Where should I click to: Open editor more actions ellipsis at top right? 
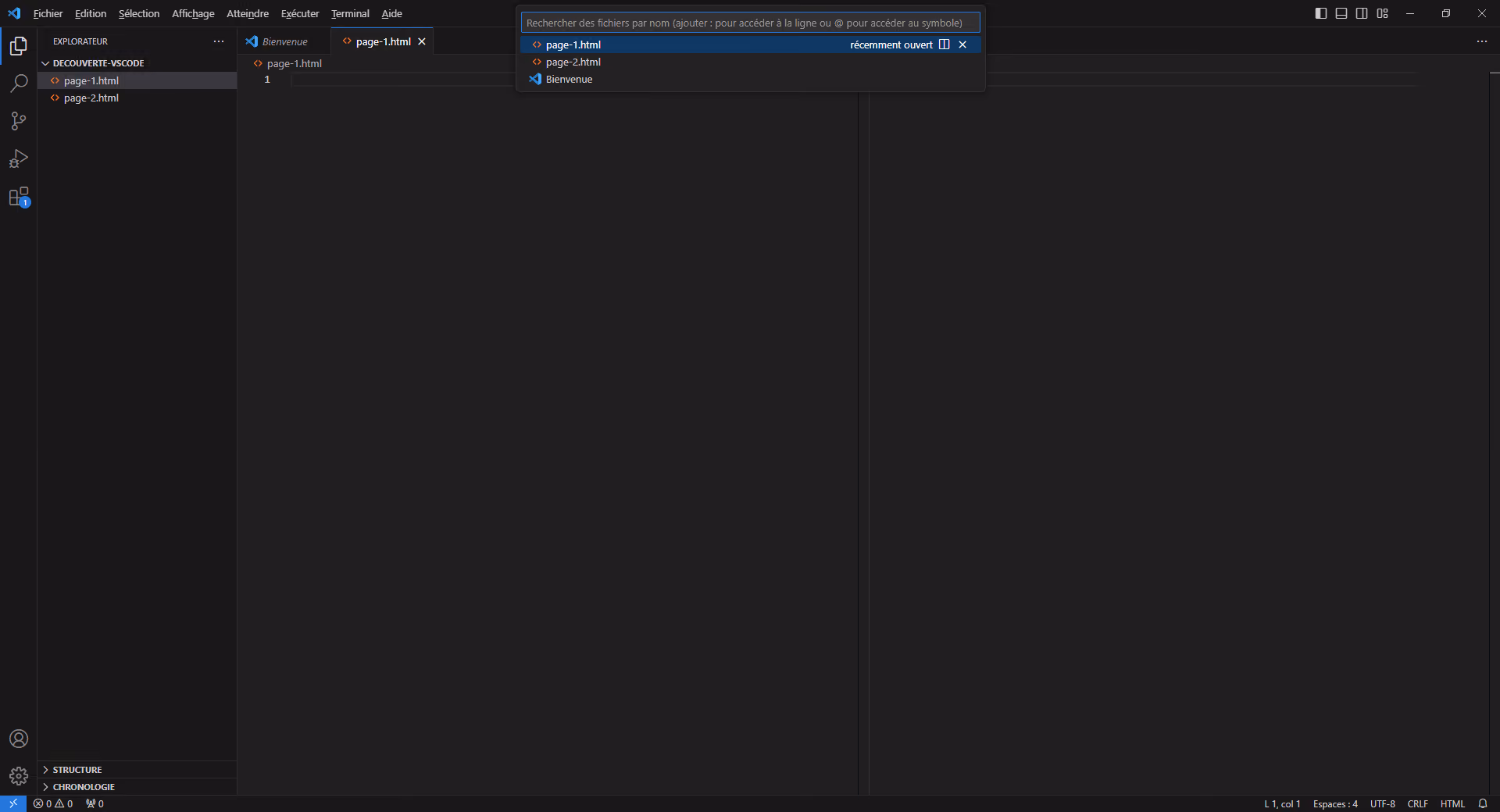(1482, 41)
